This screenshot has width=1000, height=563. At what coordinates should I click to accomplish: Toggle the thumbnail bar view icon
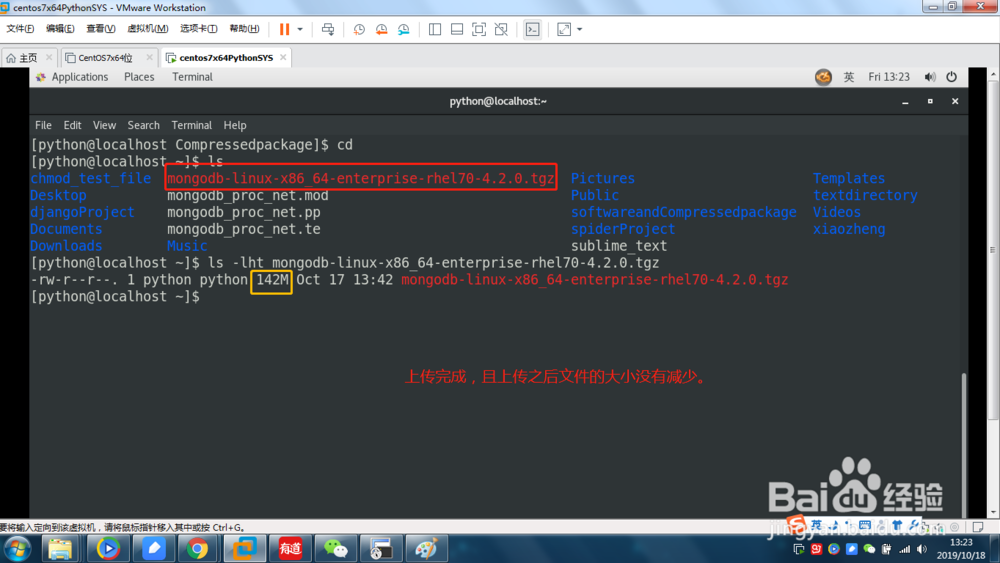tap(457, 29)
